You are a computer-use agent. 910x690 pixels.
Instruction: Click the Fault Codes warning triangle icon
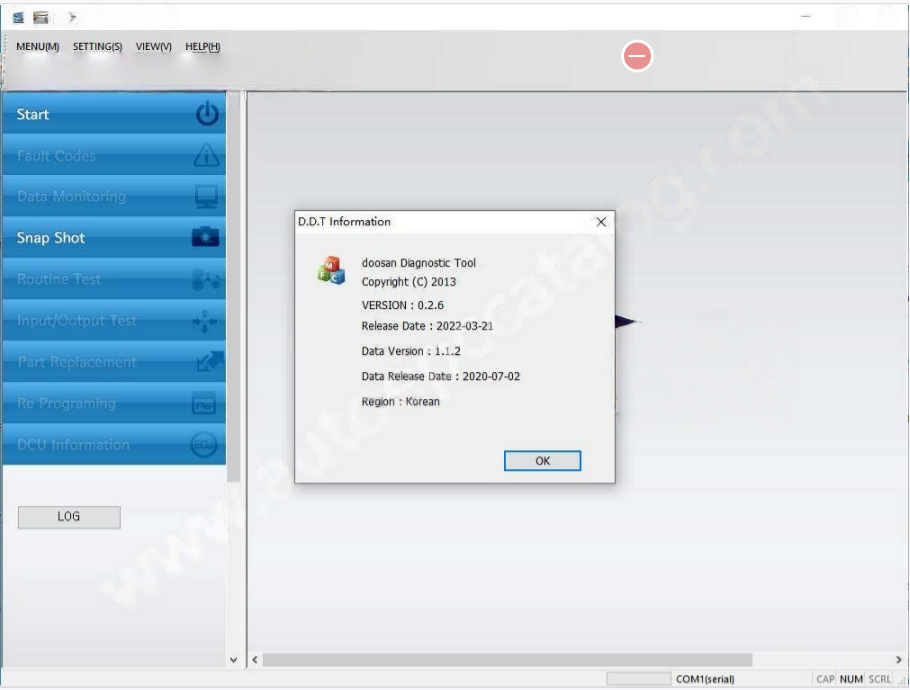click(x=206, y=156)
